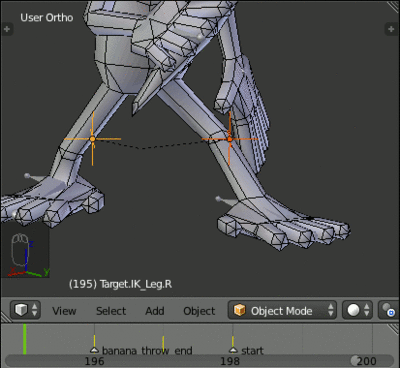Open the 3D View editor type selector
Viewport: 400px width, 368px height.
point(25,310)
